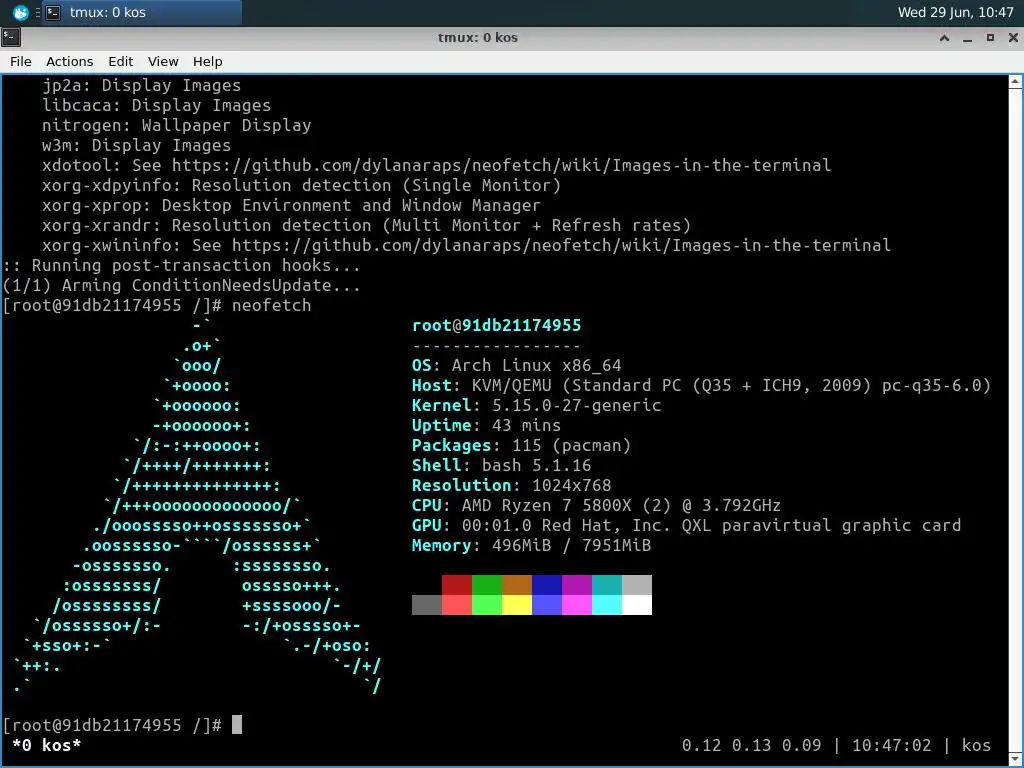Click the 'GPU: 00:01.0 Red Hat' line

(686, 526)
